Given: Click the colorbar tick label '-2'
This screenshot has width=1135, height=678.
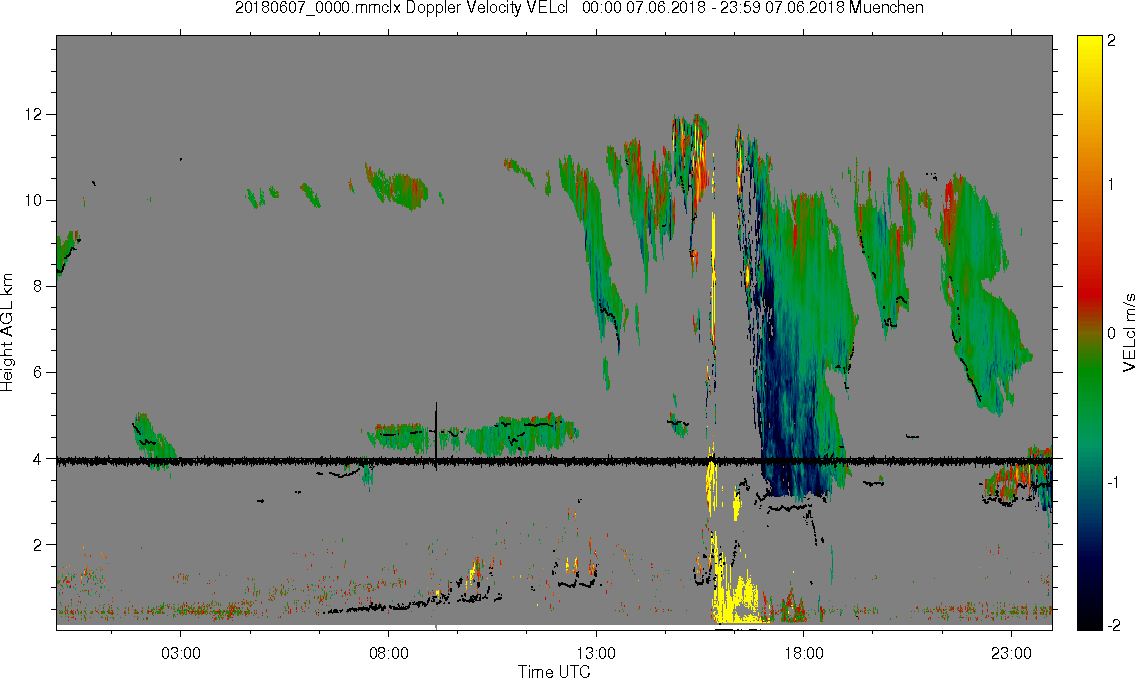Looking at the screenshot, I should 1112,625.
